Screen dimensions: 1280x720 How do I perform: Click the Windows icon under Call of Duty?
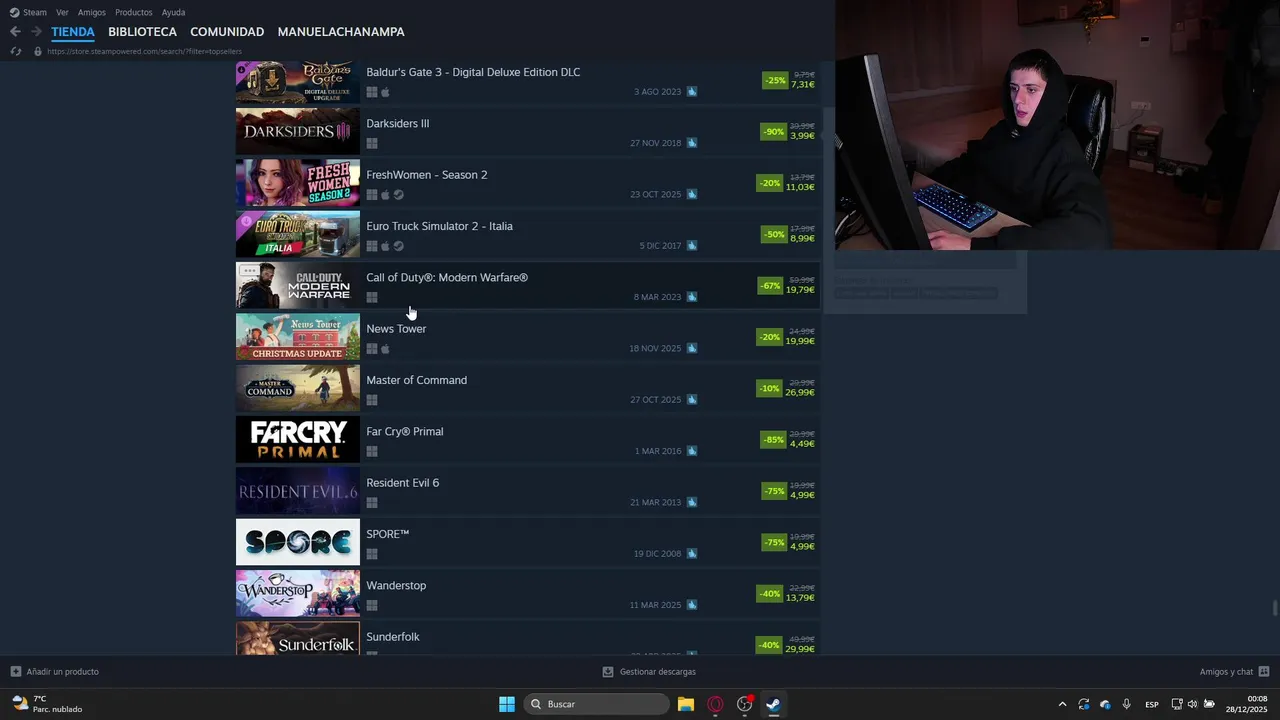tap(372, 297)
